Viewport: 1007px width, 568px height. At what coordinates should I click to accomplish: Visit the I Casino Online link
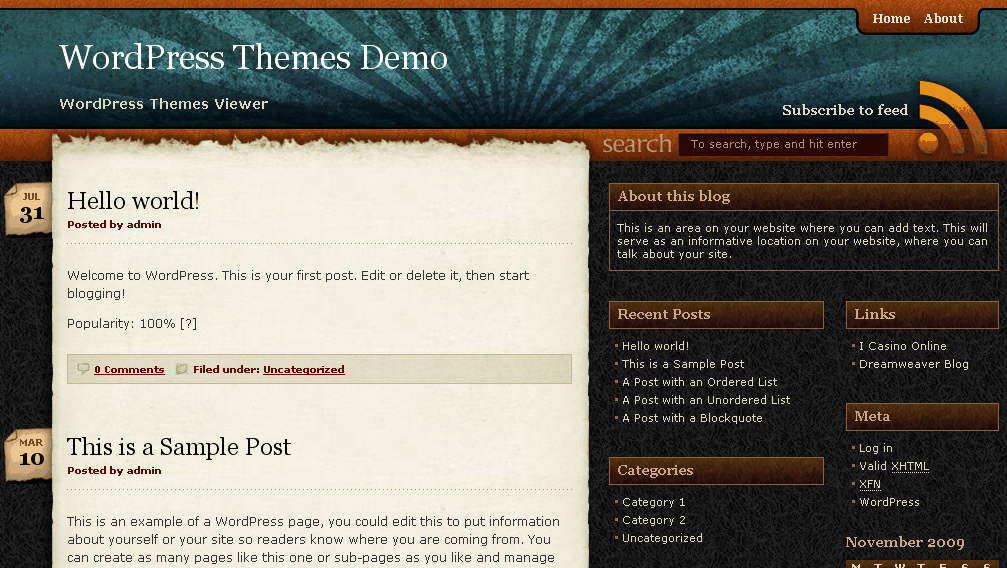click(x=902, y=346)
